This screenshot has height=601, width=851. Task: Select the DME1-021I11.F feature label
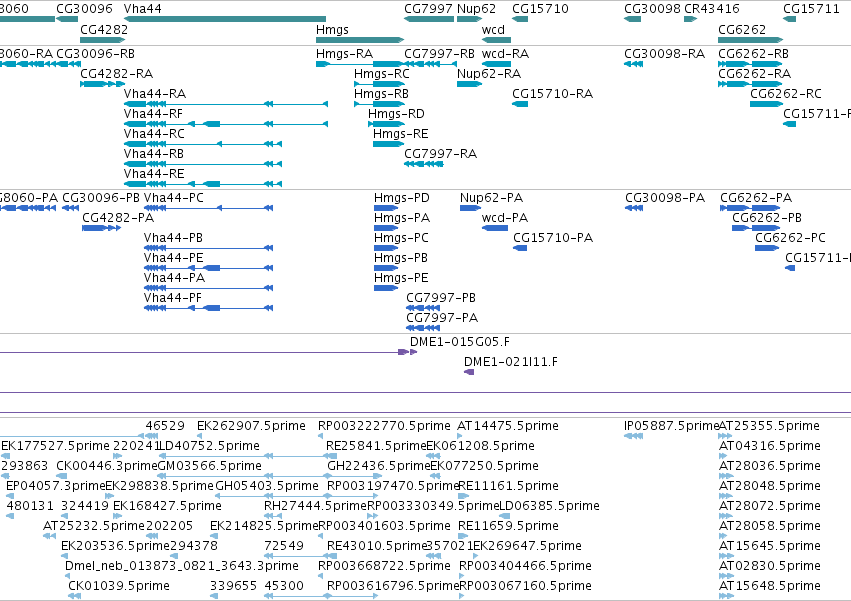[511, 362]
